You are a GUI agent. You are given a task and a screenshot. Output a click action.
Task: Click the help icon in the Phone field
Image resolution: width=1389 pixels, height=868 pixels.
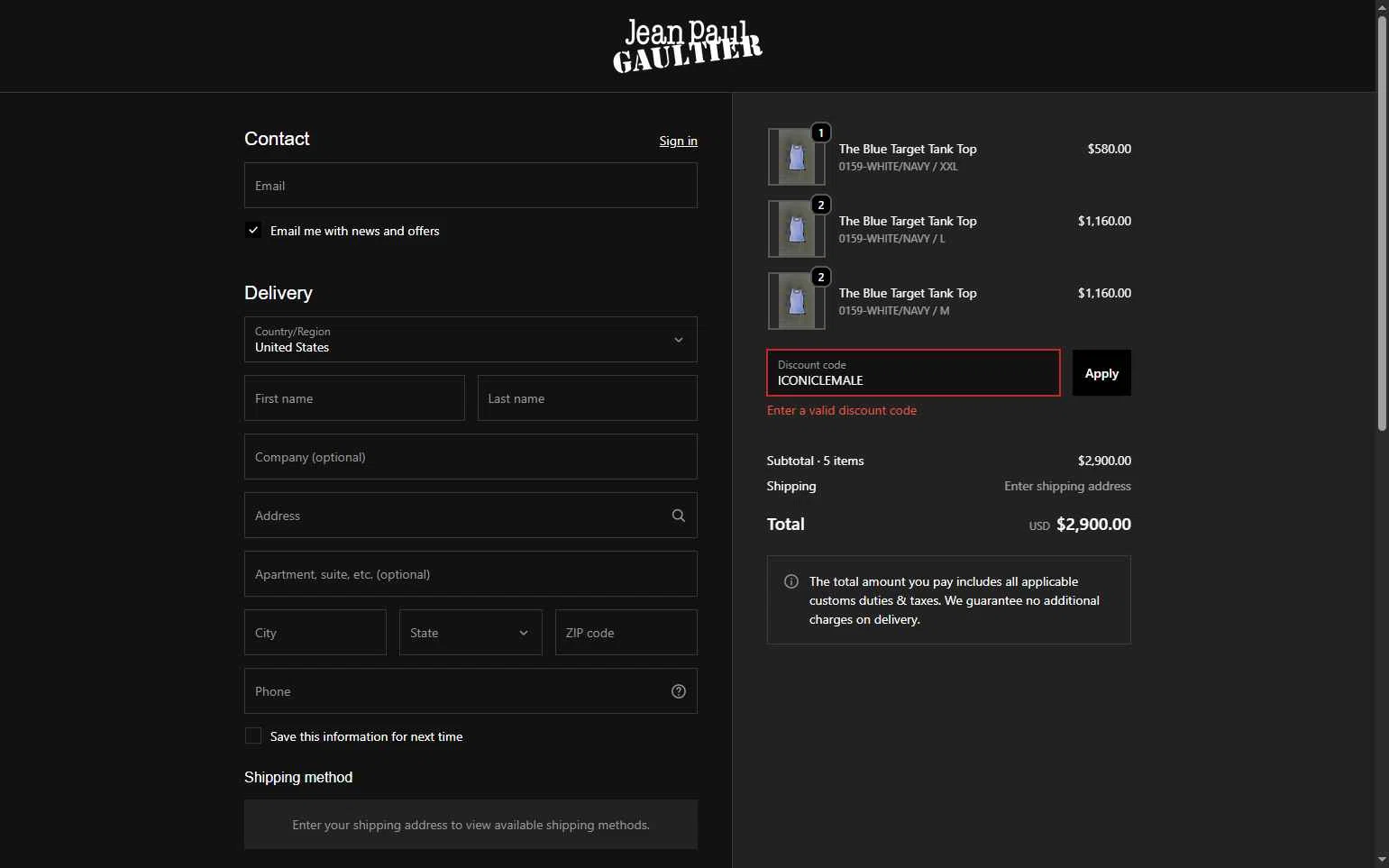(679, 691)
